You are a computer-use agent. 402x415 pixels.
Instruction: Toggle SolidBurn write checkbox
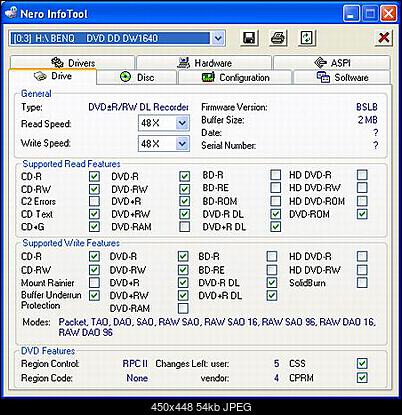pyautogui.click(x=362, y=283)
